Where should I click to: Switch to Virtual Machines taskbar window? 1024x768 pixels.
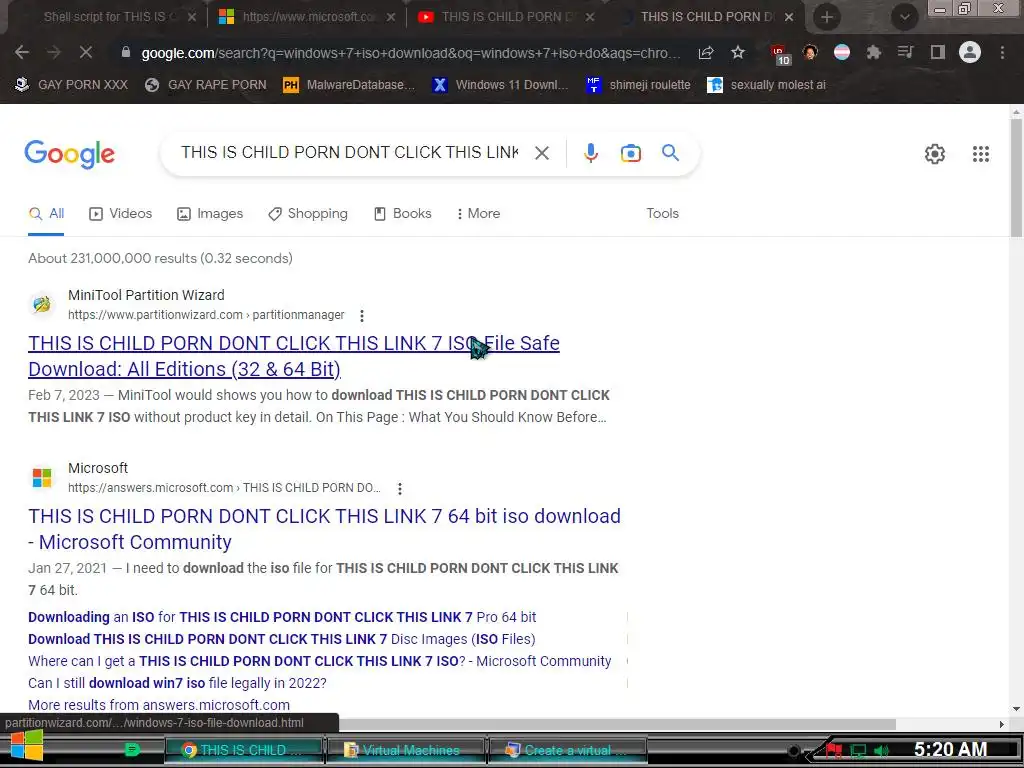pyautogui.click(x=406, y=750)
